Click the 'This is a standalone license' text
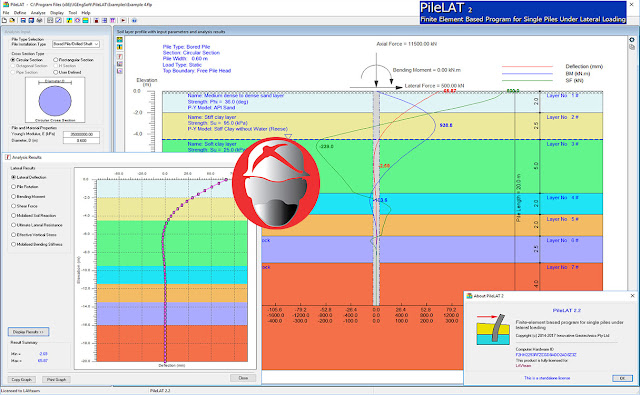This screenshot has width=640, height=395. point(547,378)
